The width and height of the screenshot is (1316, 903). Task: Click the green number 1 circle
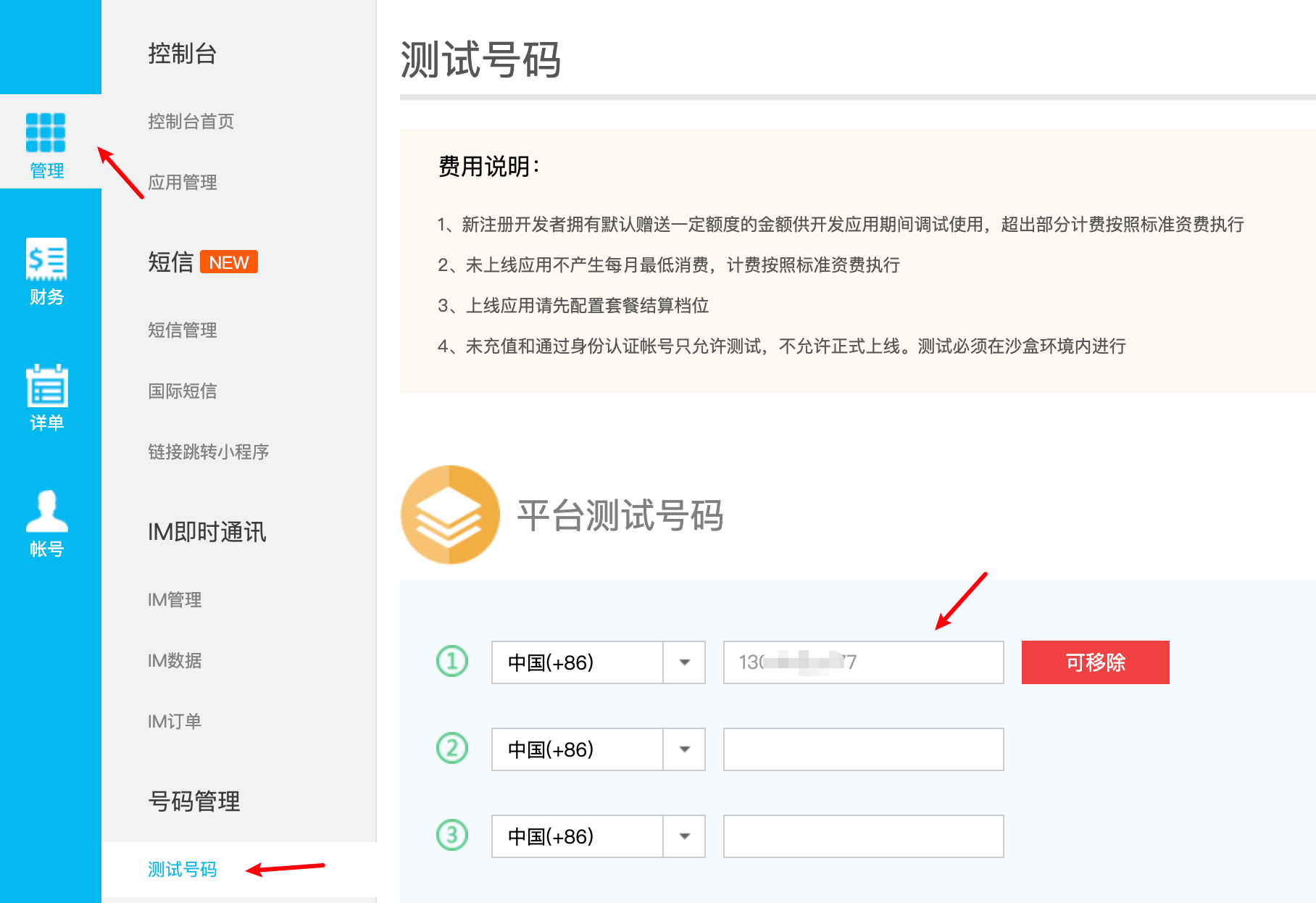pyautogui.click(x=452, y=662)
